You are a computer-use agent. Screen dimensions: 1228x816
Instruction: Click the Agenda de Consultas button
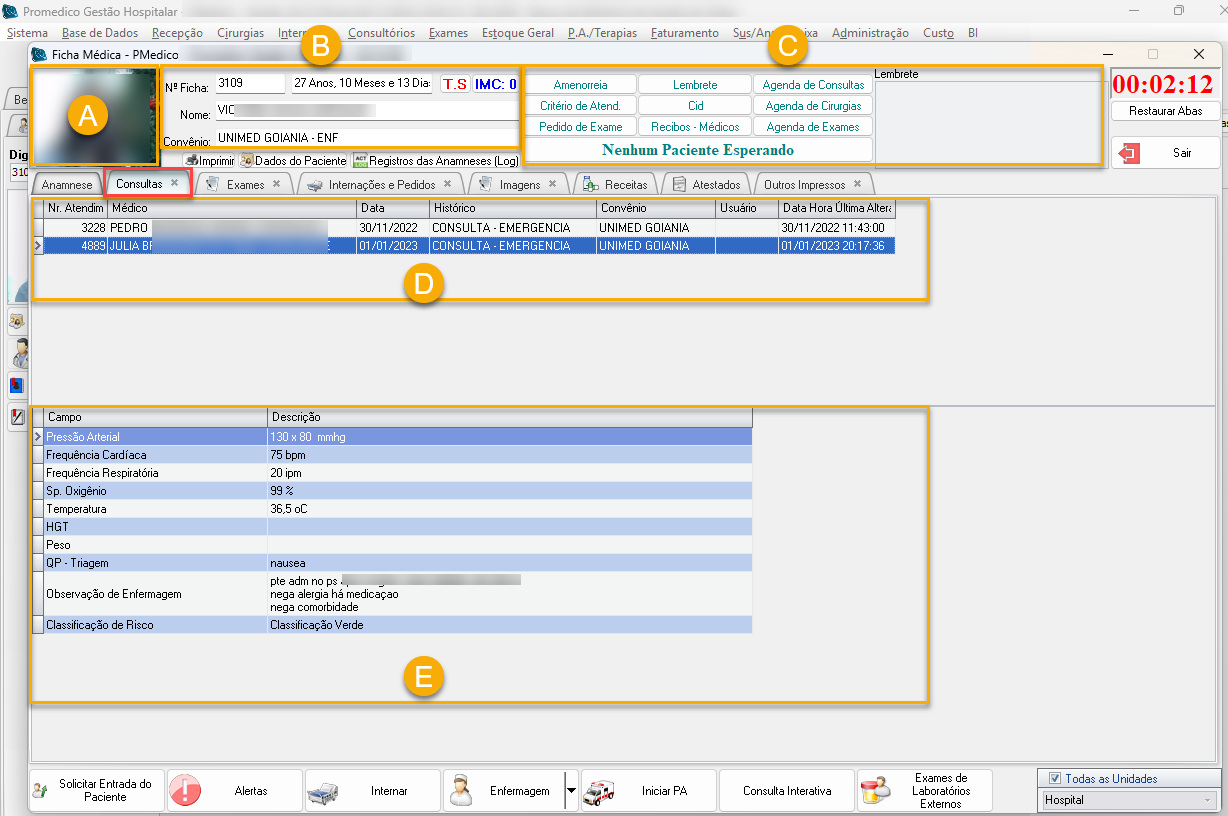813,85
